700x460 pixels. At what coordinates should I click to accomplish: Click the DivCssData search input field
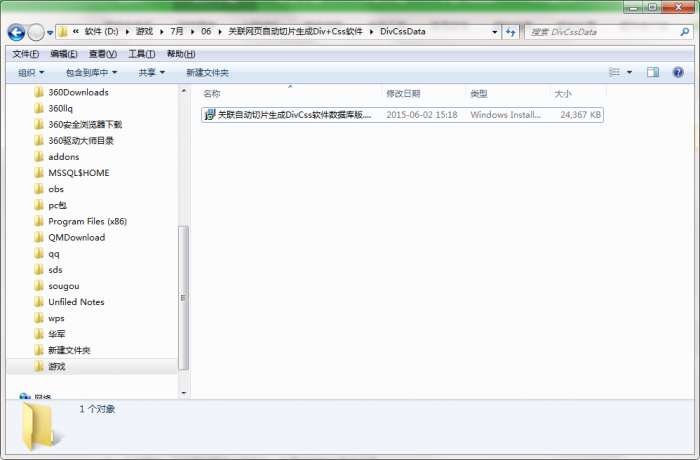click(x=603, y=32)
